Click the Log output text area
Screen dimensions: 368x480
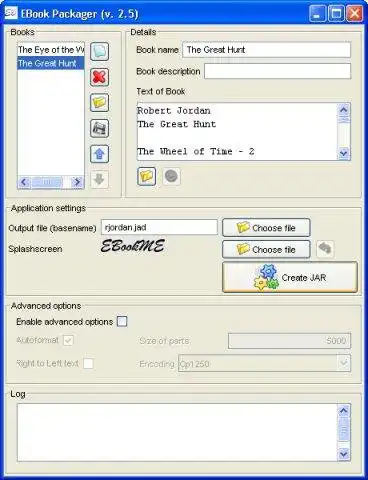tap(177, 432)
